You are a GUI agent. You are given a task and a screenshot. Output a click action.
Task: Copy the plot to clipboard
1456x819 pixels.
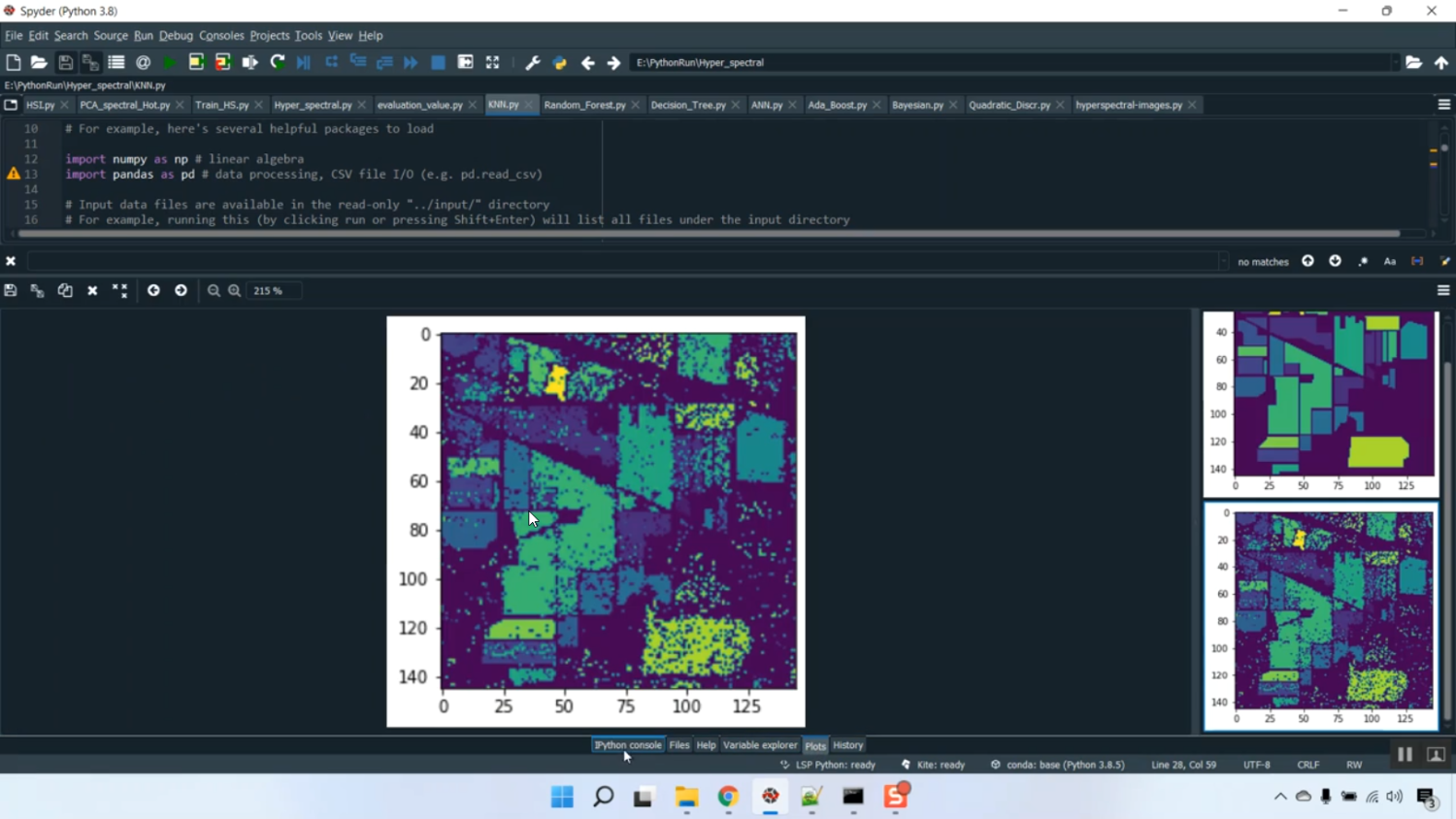65,290
